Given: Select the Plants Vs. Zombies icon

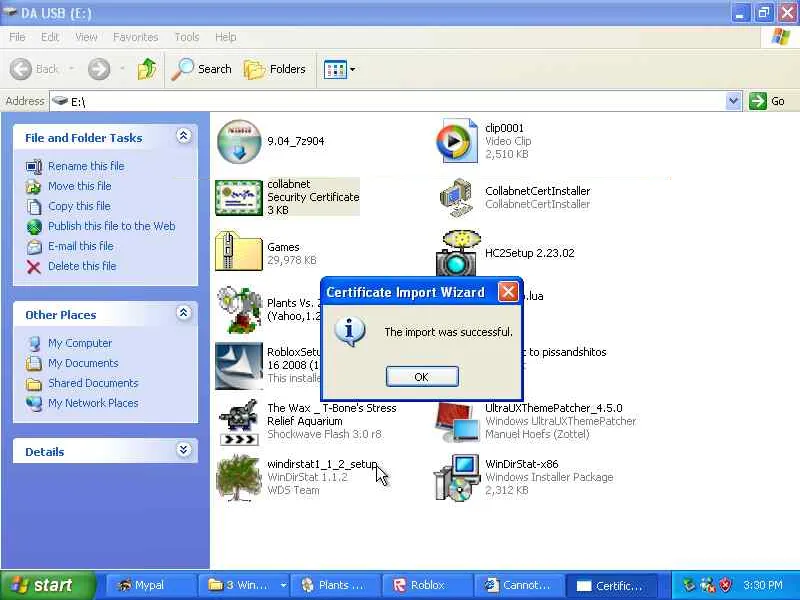Looking at the screenshot, I should (239, 310).
